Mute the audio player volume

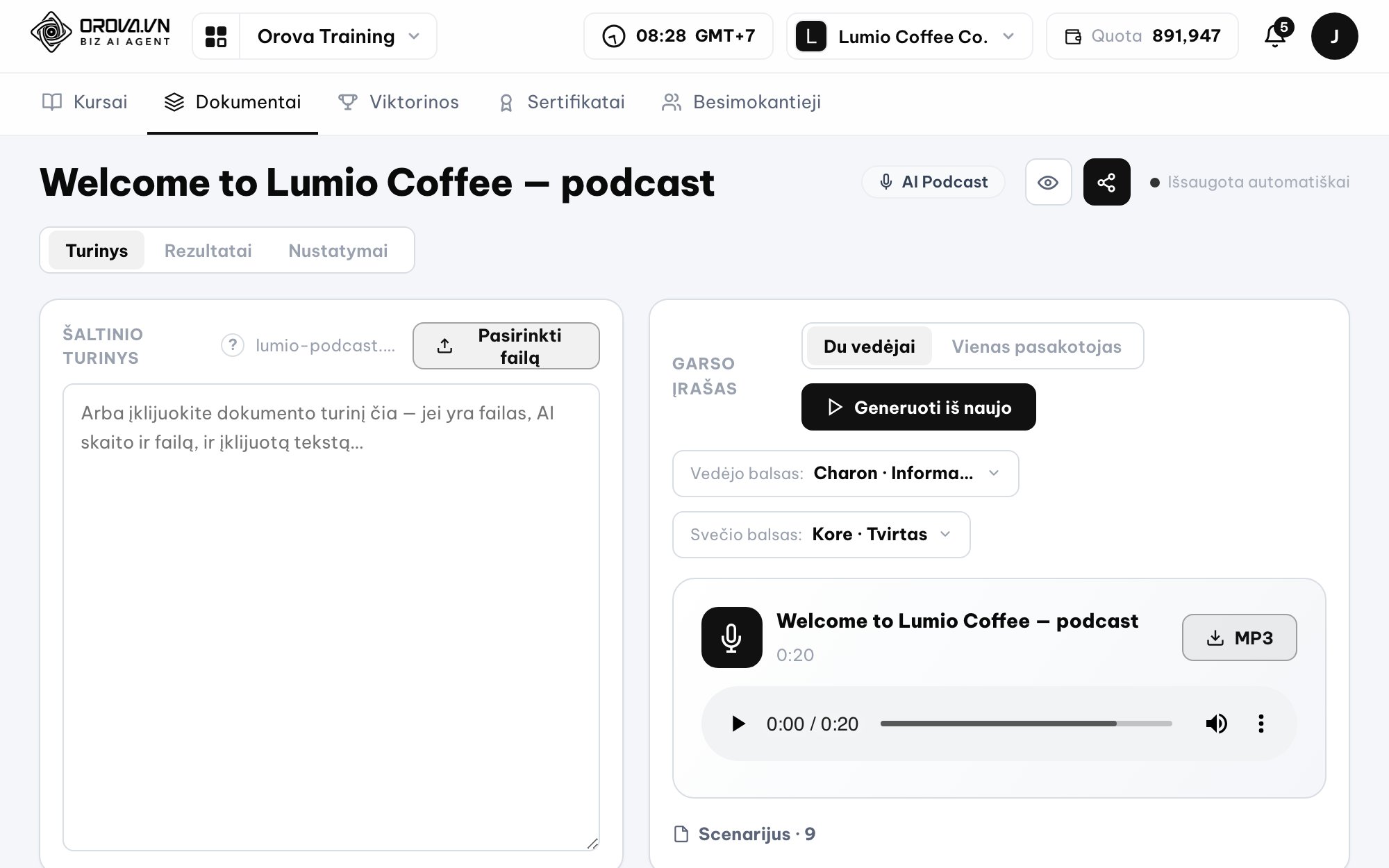click(1216, 724)
